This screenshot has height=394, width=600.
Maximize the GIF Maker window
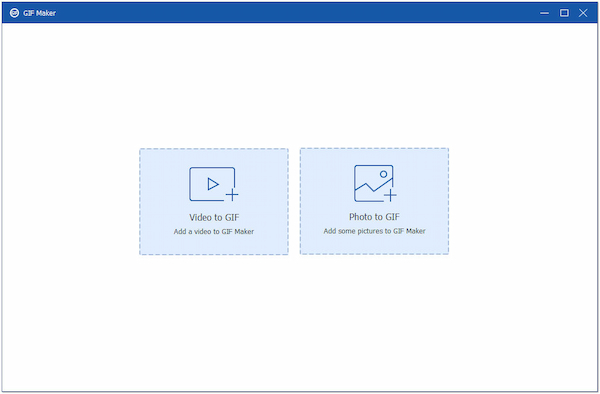pos(564,13)
